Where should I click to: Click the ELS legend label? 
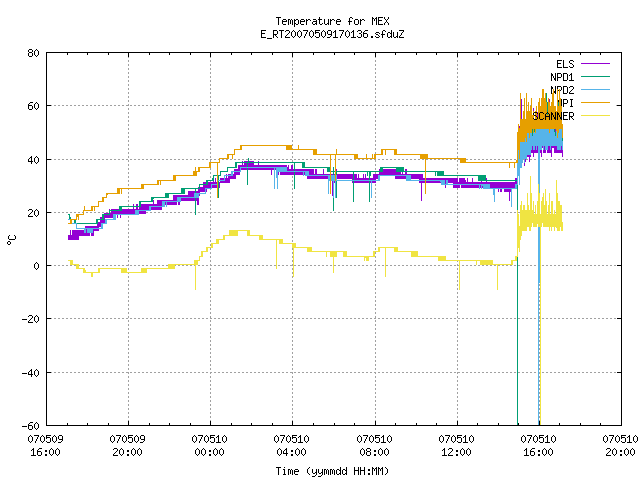click(x=565, y=64)
